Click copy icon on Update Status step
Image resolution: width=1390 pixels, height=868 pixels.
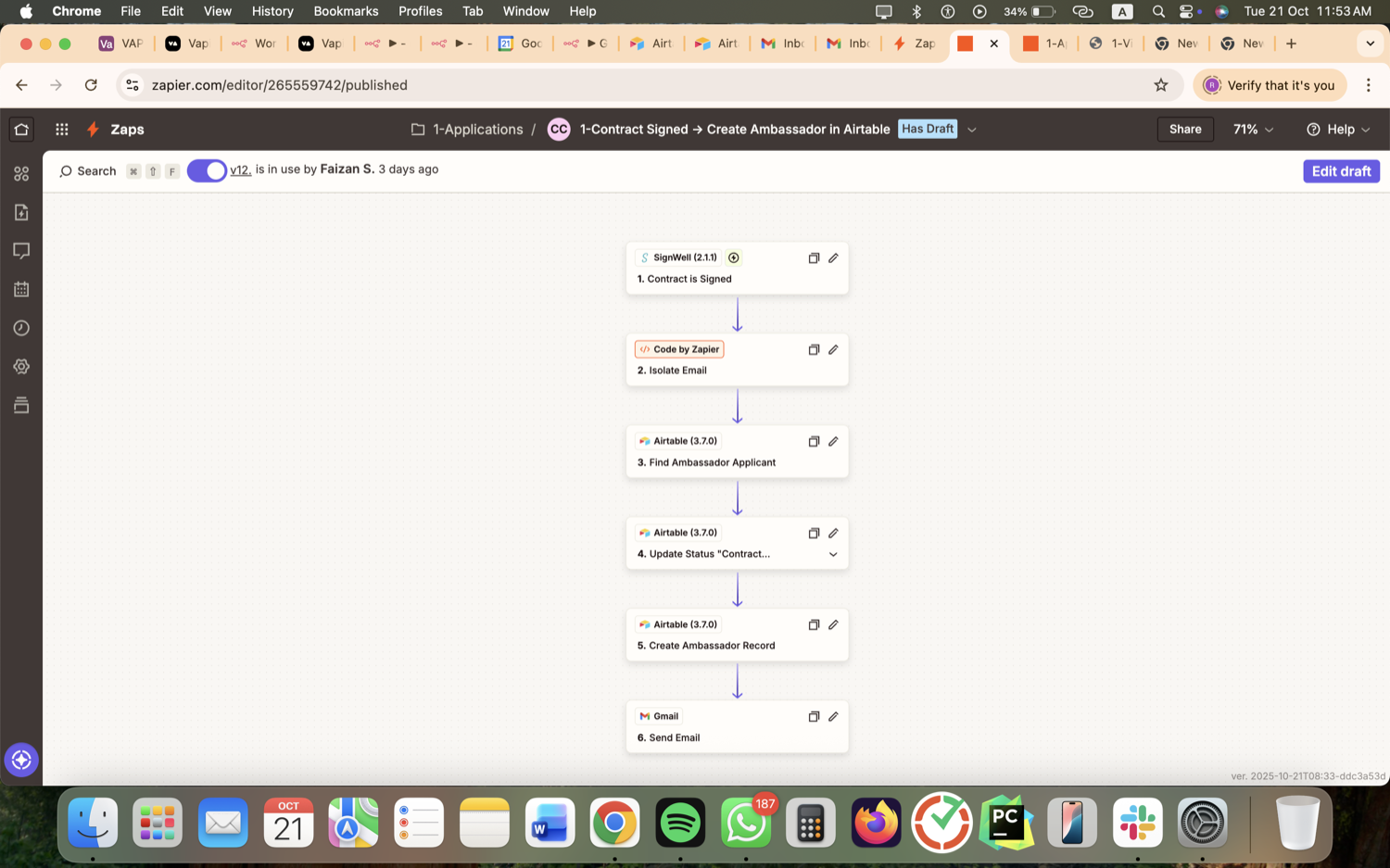[x=814, y=533]
